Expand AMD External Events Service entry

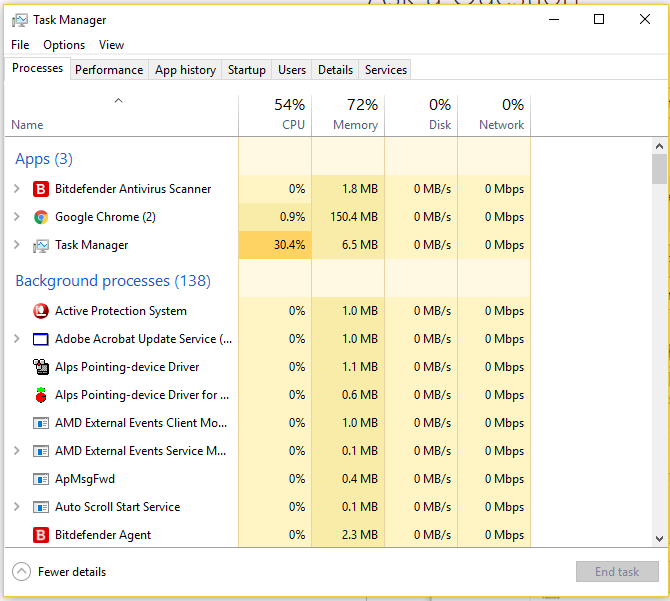click(17, 451)
